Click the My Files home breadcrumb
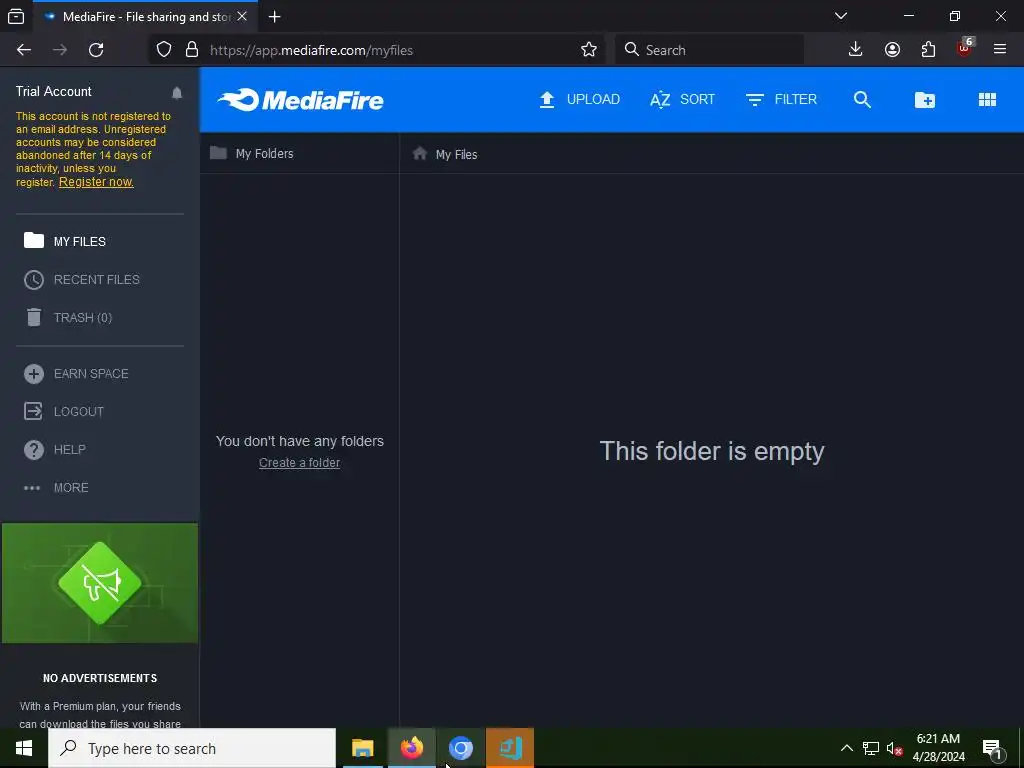Screen dimensions: 1024x768 (445, 154)
